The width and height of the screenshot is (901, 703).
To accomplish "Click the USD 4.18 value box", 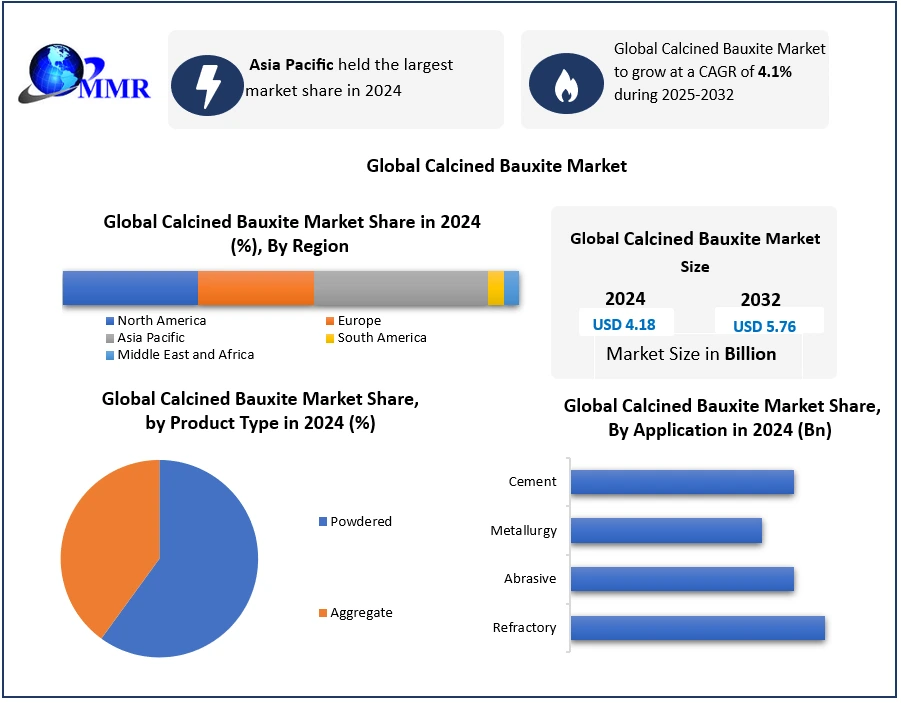I will 625,324.
